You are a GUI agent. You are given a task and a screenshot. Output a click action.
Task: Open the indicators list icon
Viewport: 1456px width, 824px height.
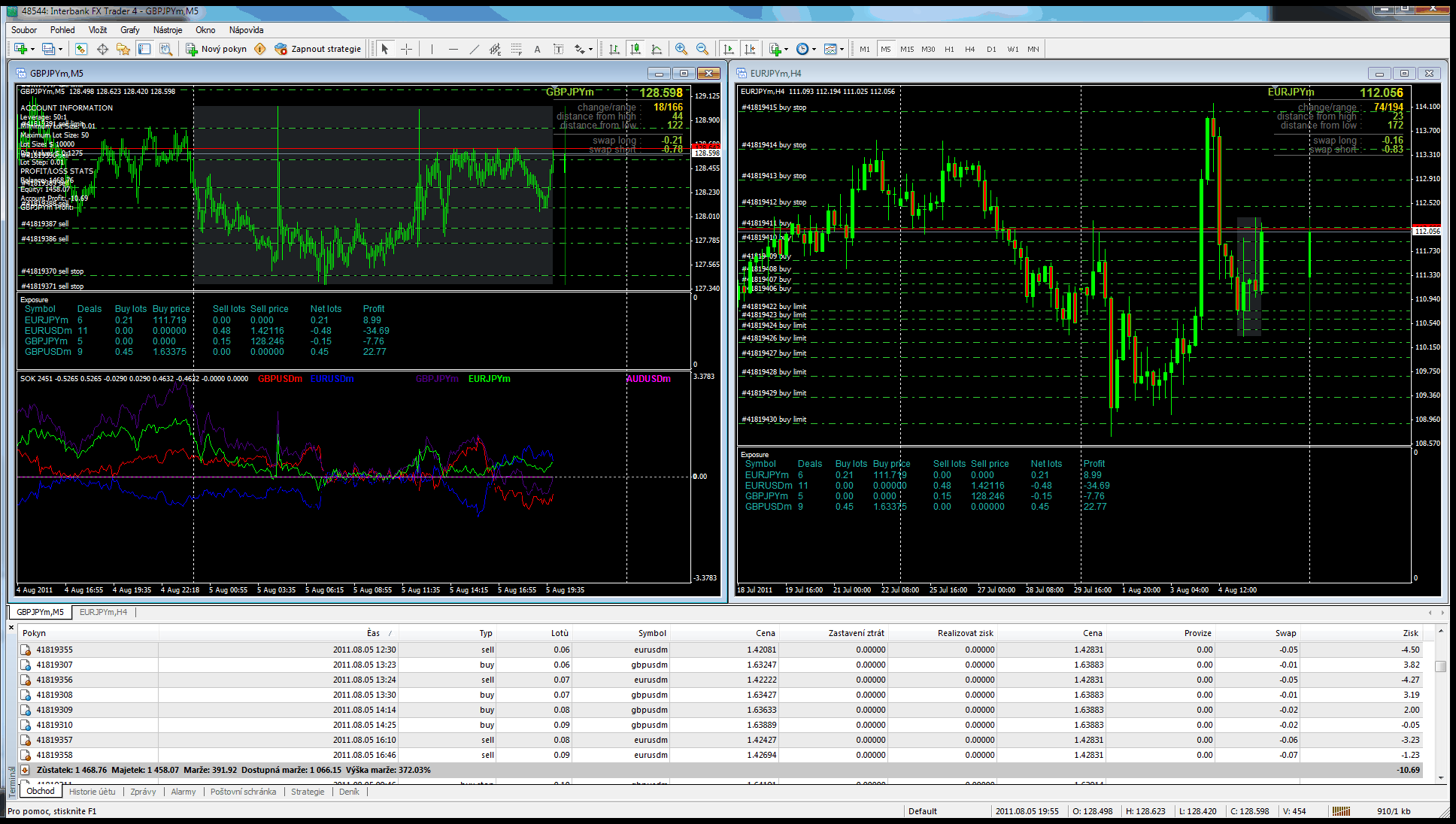pyautogui.click(x=775, y=49)
